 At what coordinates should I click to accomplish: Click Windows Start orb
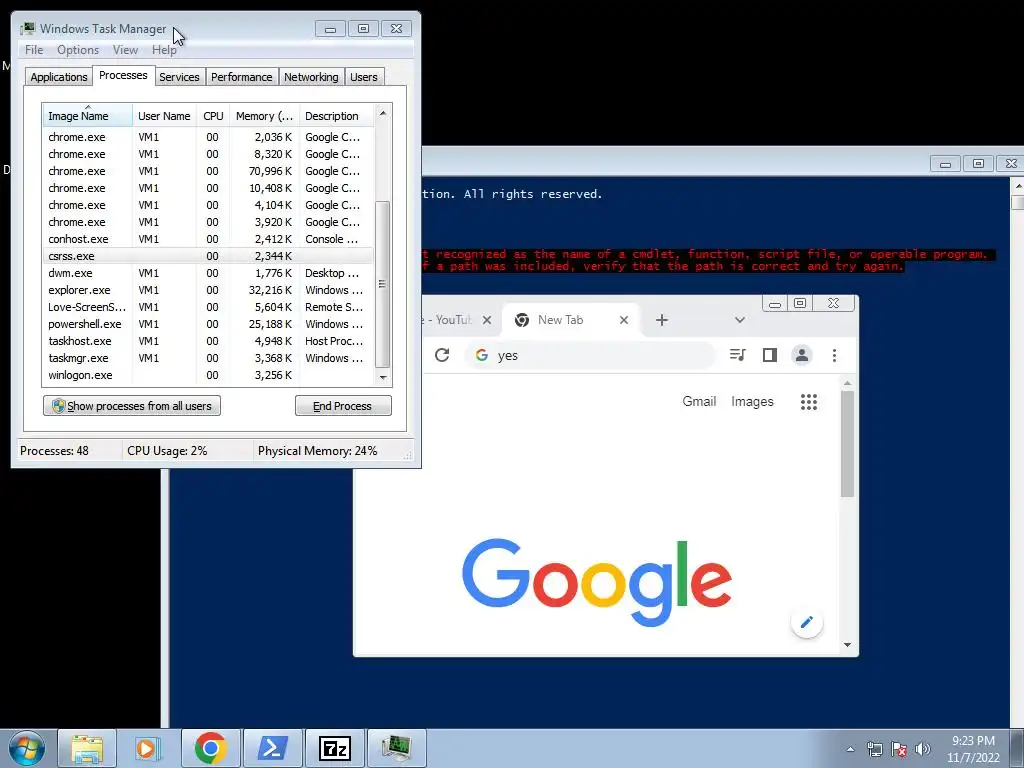pyautogui.click(x=27, y=748)
